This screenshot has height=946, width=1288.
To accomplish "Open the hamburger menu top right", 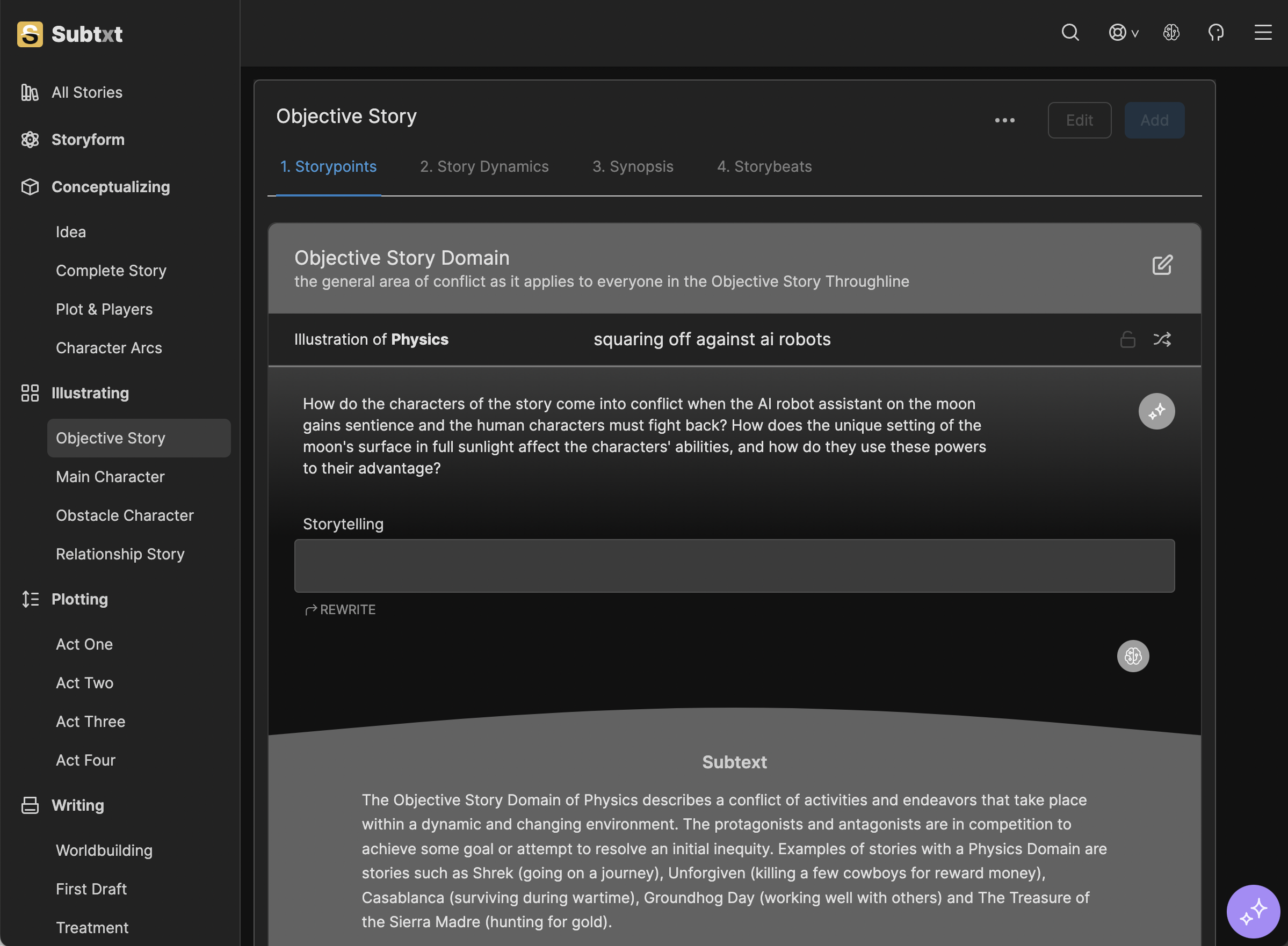I will click(x=1262, y=33).
